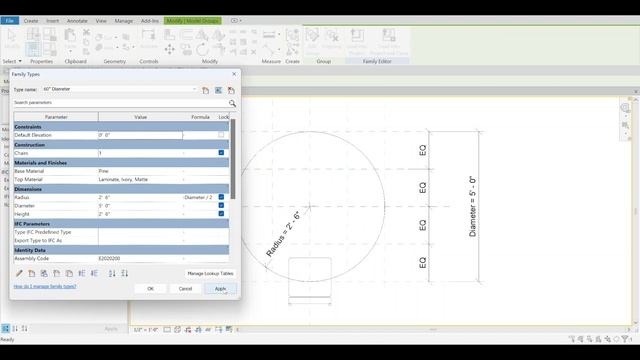Edit the Default Elevation value field
This screenshot has height=360, width=640.
(x=140, y=135)
